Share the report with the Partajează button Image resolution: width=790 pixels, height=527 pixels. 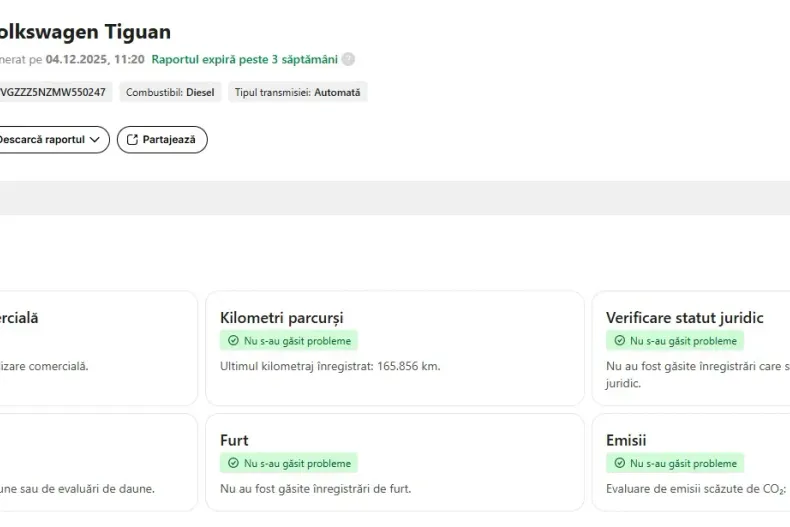[x=162, y=140]
